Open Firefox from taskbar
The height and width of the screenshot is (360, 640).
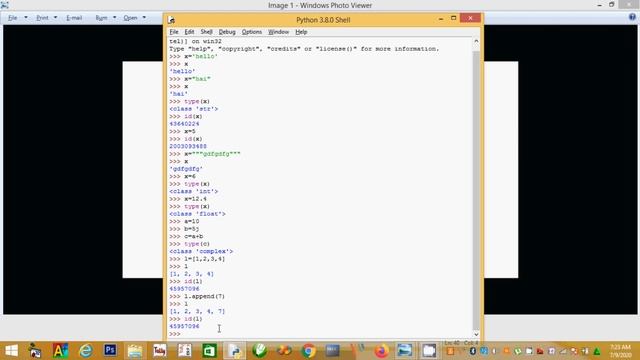(382, 351)
